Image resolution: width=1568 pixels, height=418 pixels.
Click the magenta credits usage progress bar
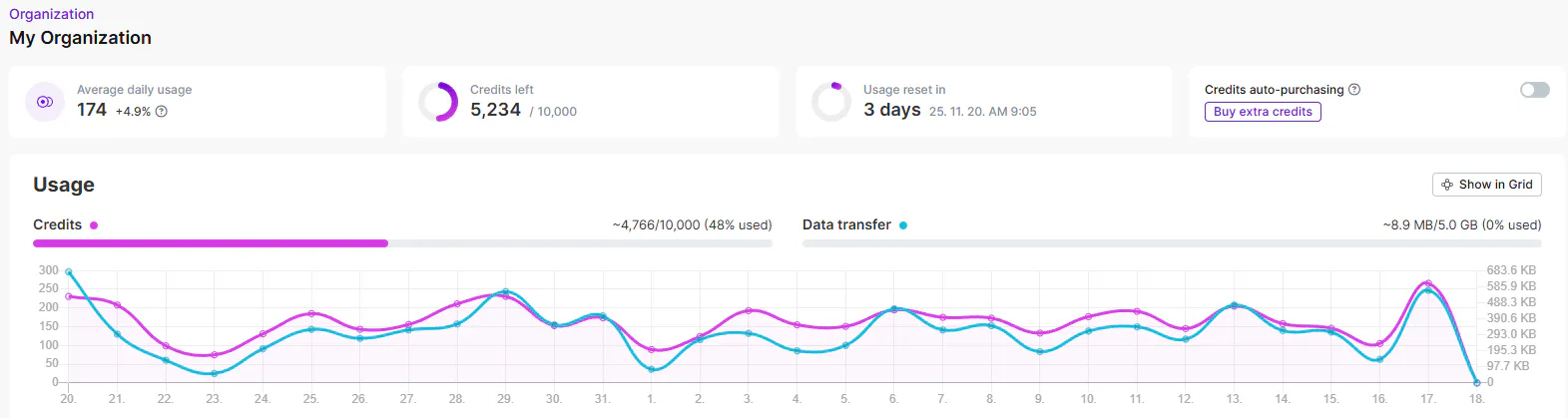point(211,243)
